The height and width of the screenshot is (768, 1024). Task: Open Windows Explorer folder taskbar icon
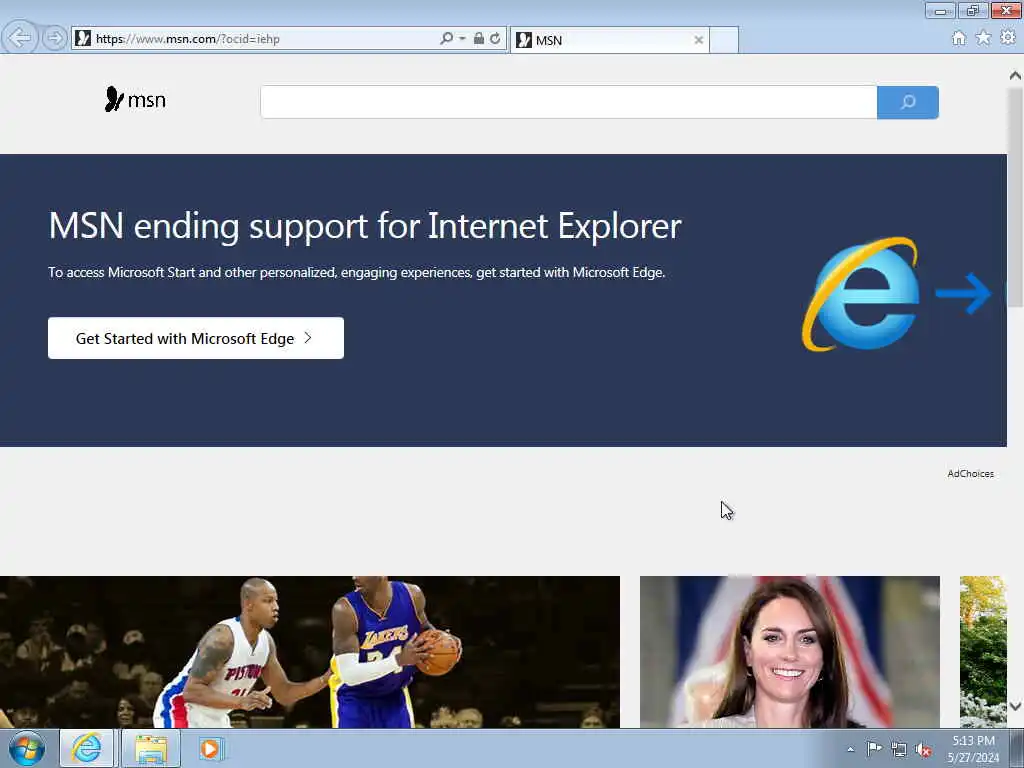tap(152, 748)
